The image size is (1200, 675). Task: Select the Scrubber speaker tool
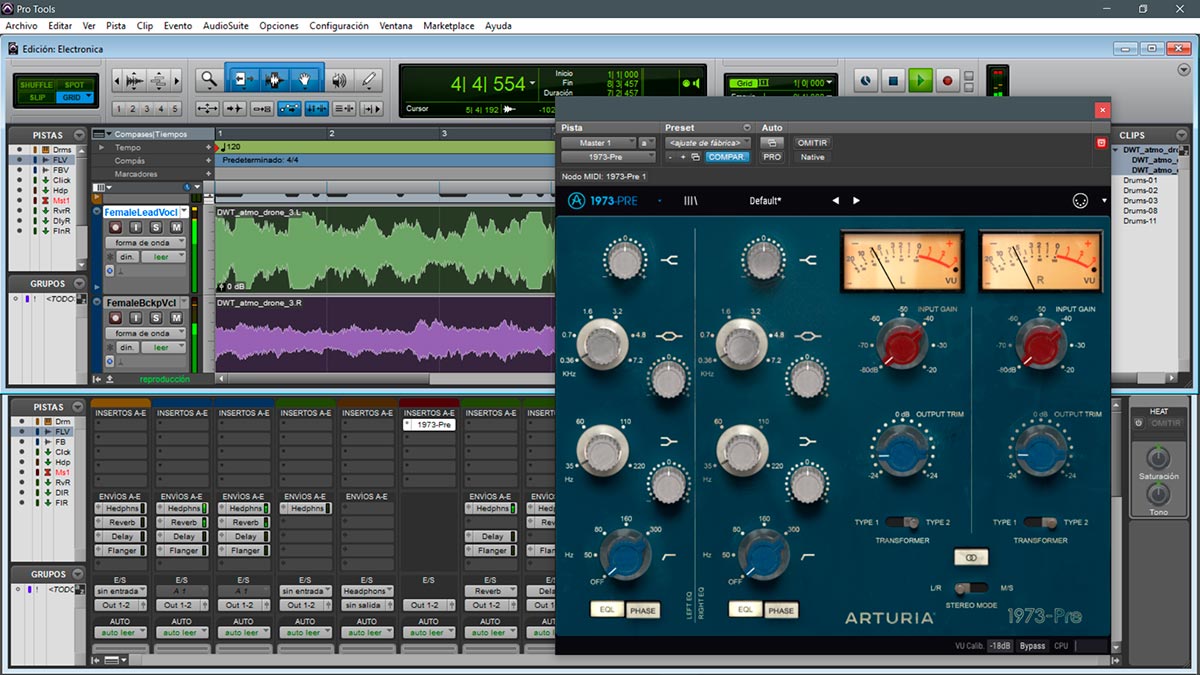339,80
